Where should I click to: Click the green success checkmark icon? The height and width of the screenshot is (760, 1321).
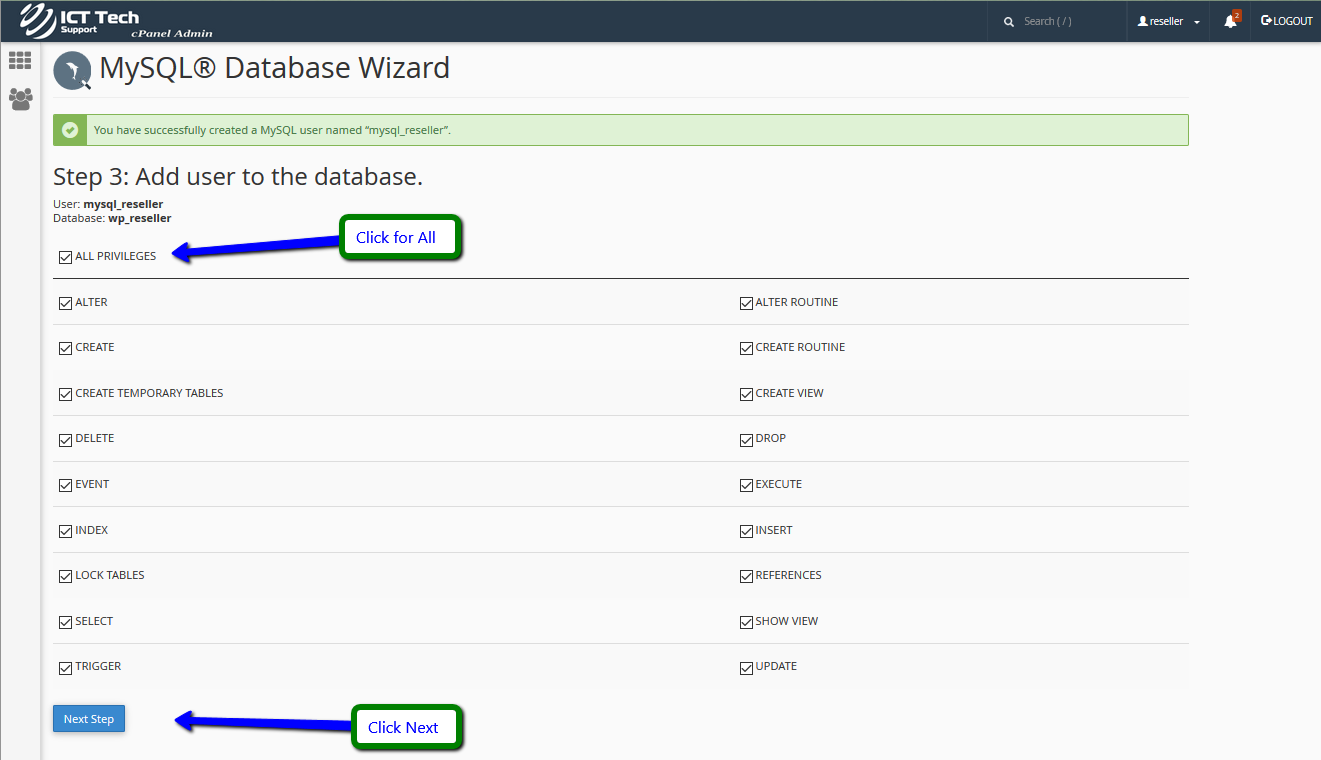tap(69, 130)
